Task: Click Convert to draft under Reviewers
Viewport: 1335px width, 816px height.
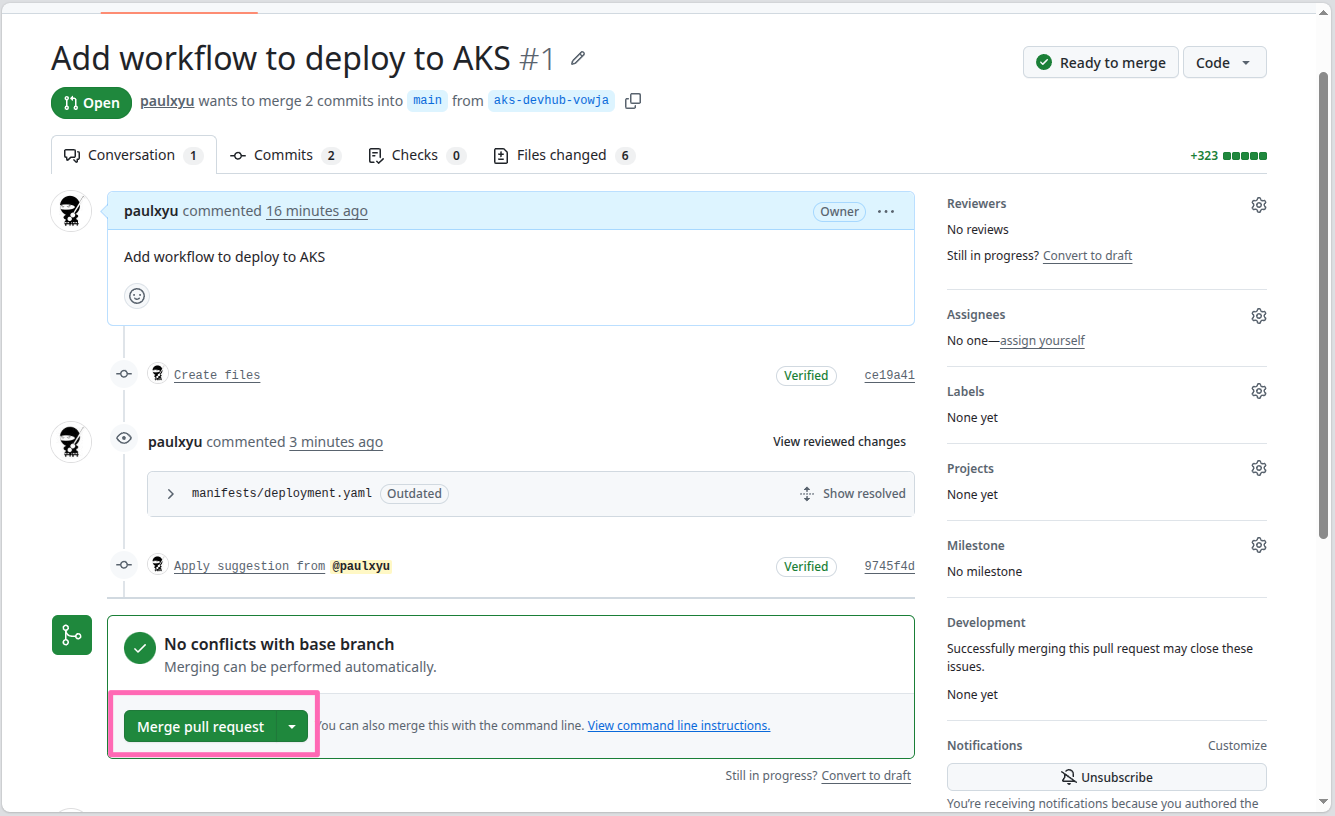Action: click(1088, 255)
